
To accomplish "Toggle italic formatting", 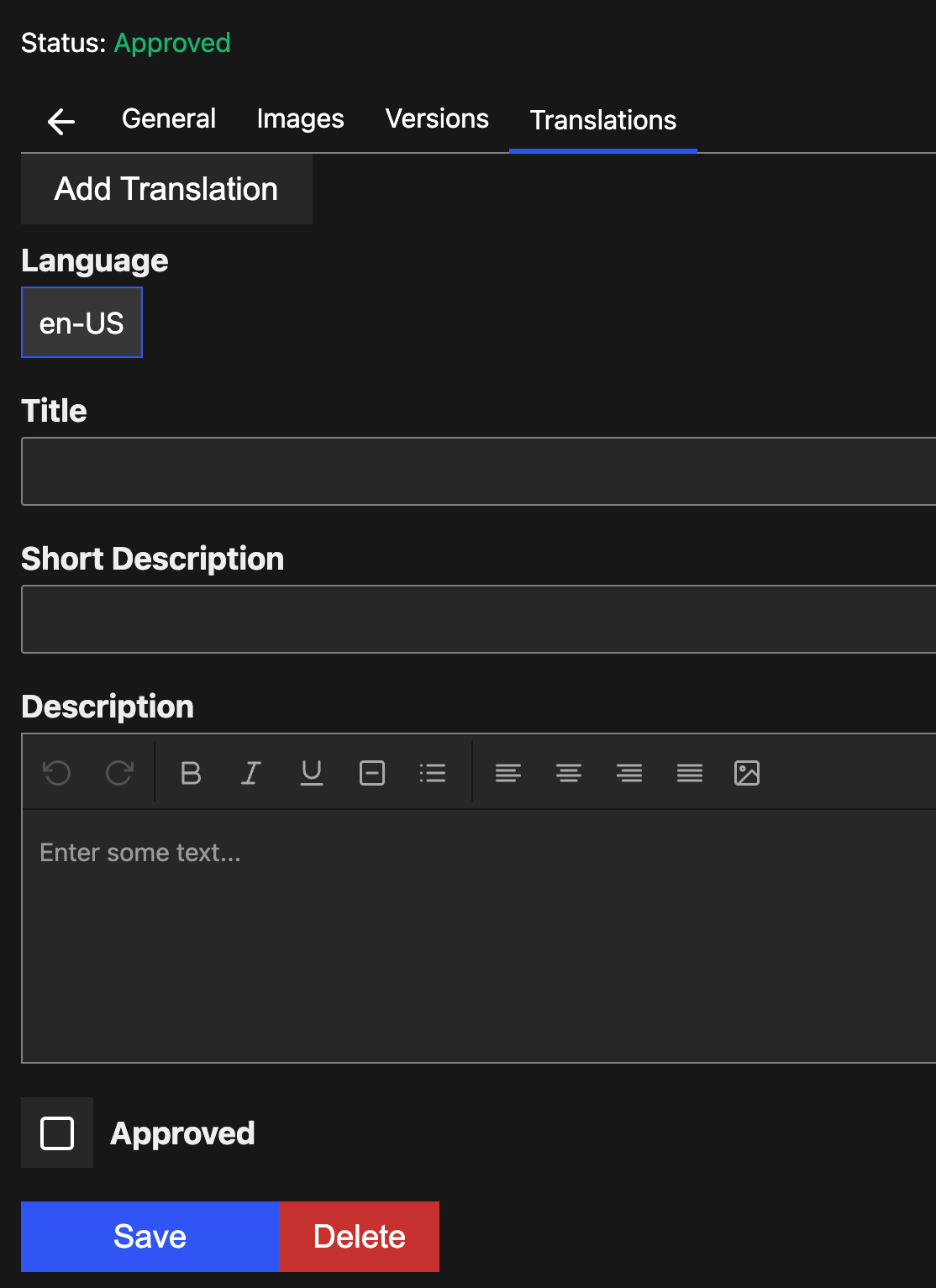I will click(251, 772).
